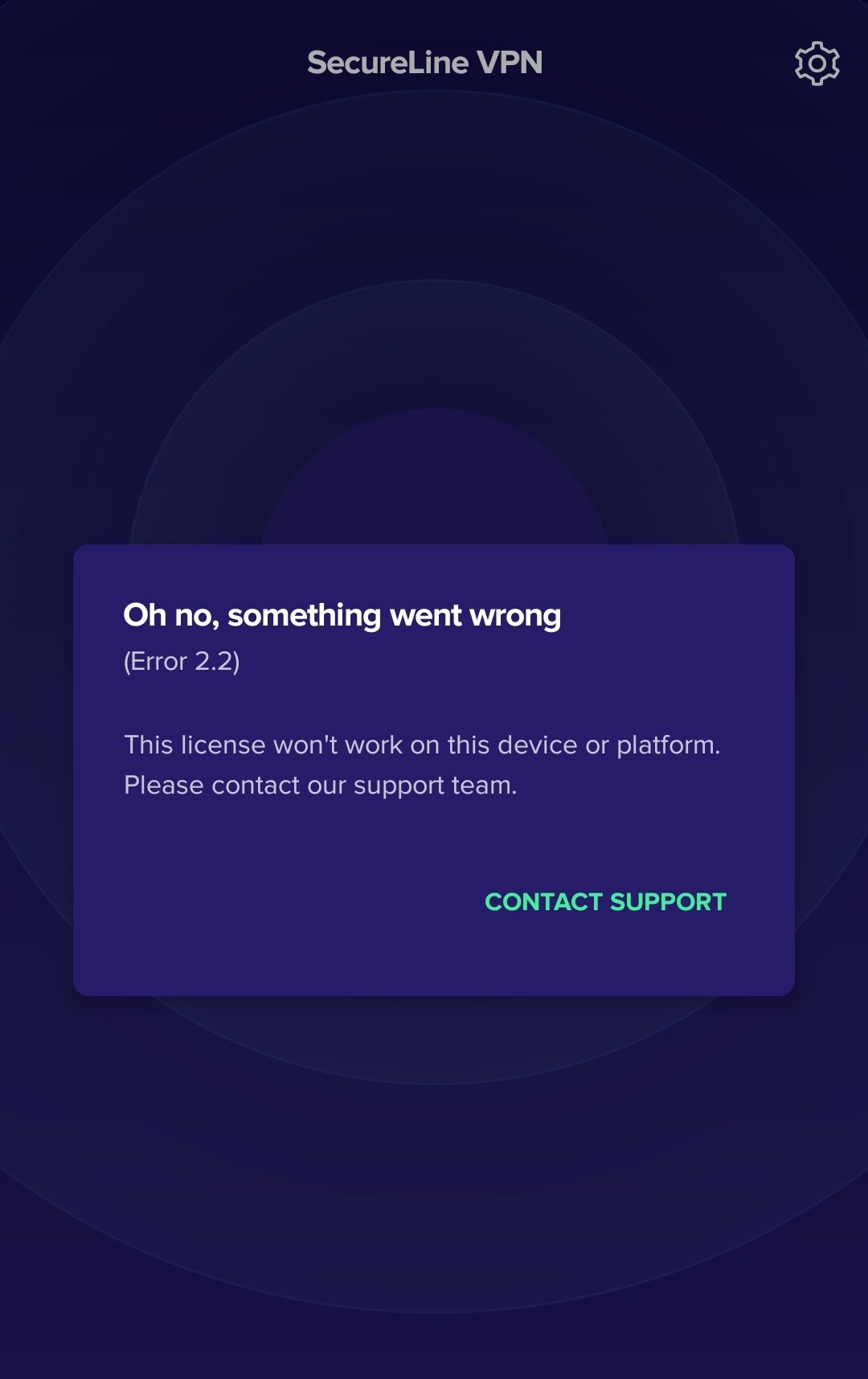Tap the word 'device' in the error message
The width and height of the screenshot is (868, 1379).
coord(537,745)
